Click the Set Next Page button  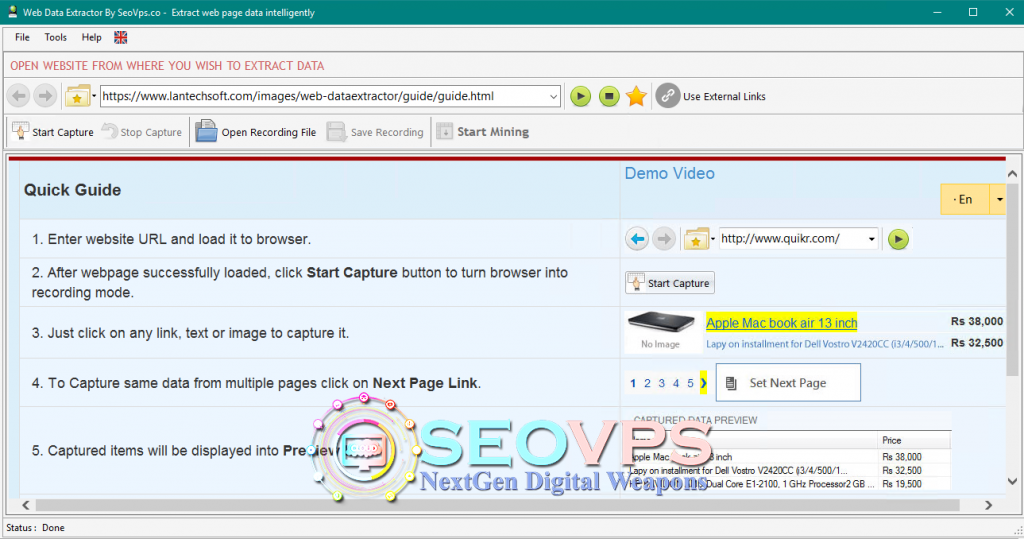(x=788, y=383)
